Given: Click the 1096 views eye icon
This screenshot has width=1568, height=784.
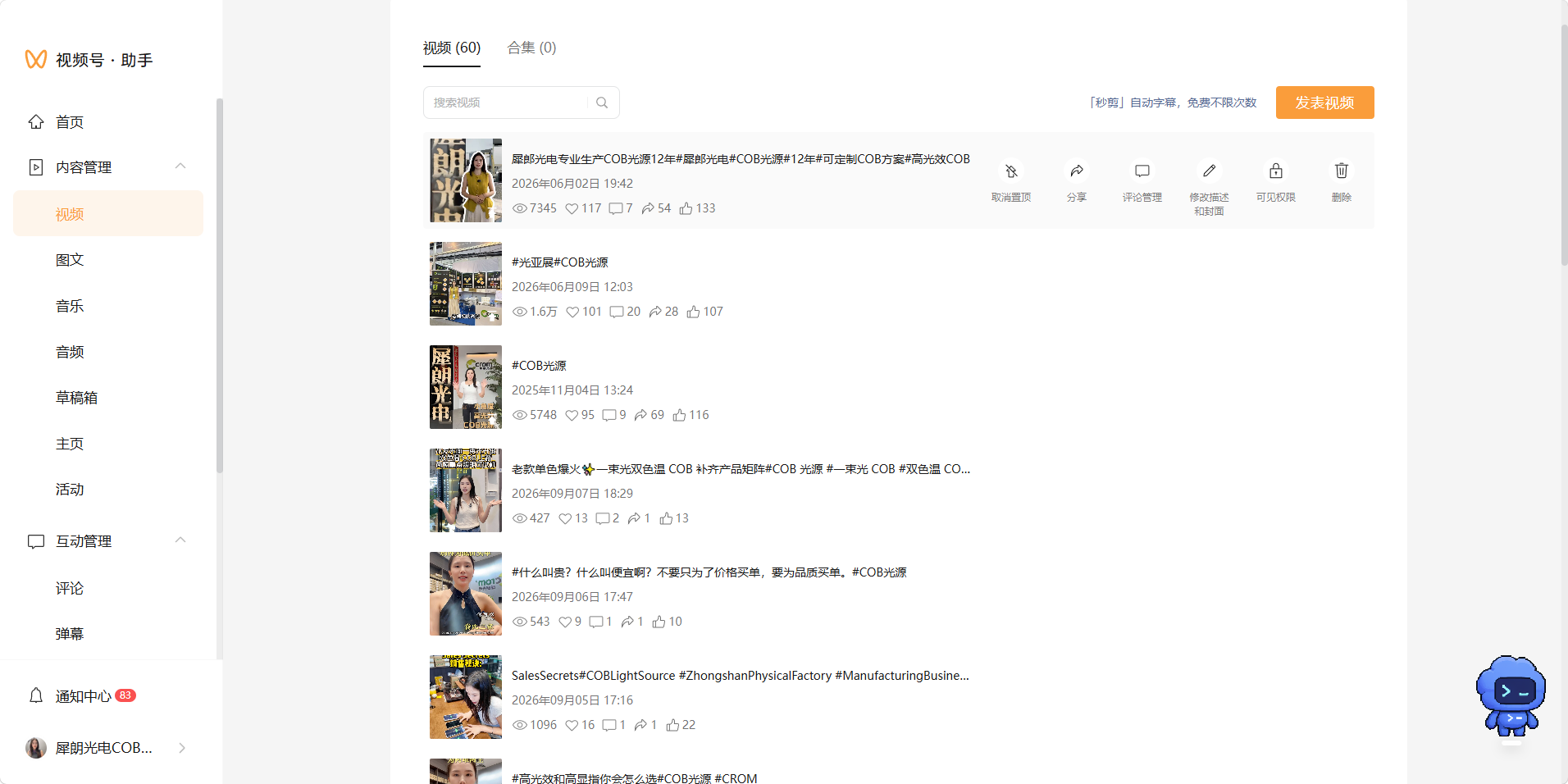Looking at the screenshot, I should coord(519,725).
